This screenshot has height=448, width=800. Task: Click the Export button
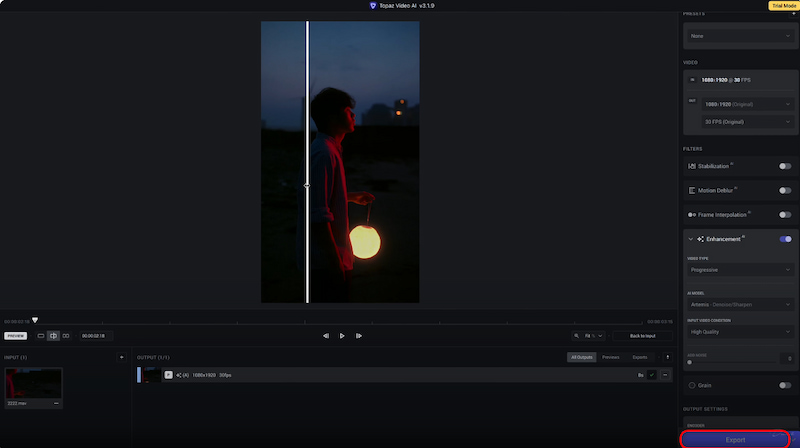click(735, 439)
